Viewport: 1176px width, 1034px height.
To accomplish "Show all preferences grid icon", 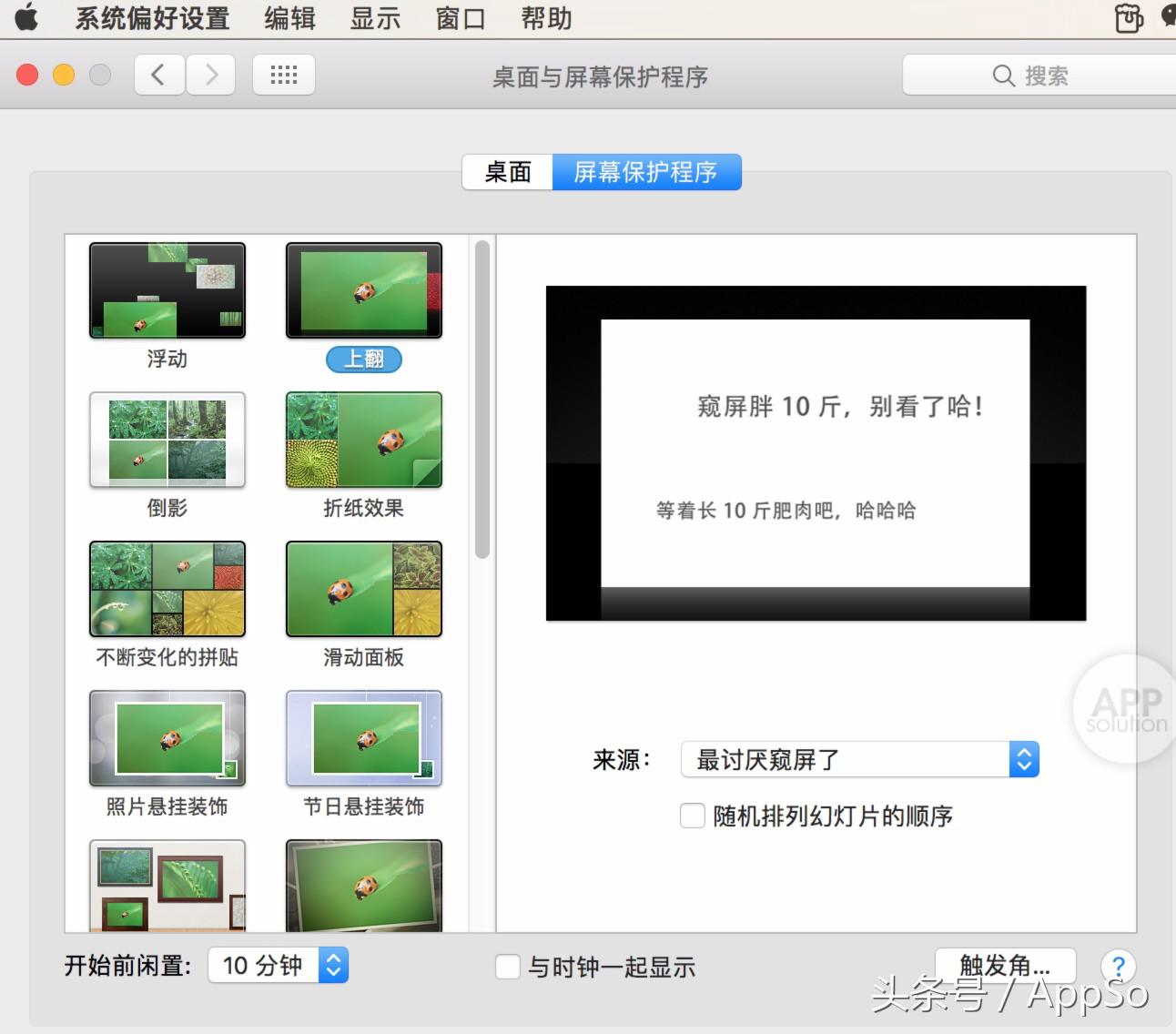I will 284,75.
